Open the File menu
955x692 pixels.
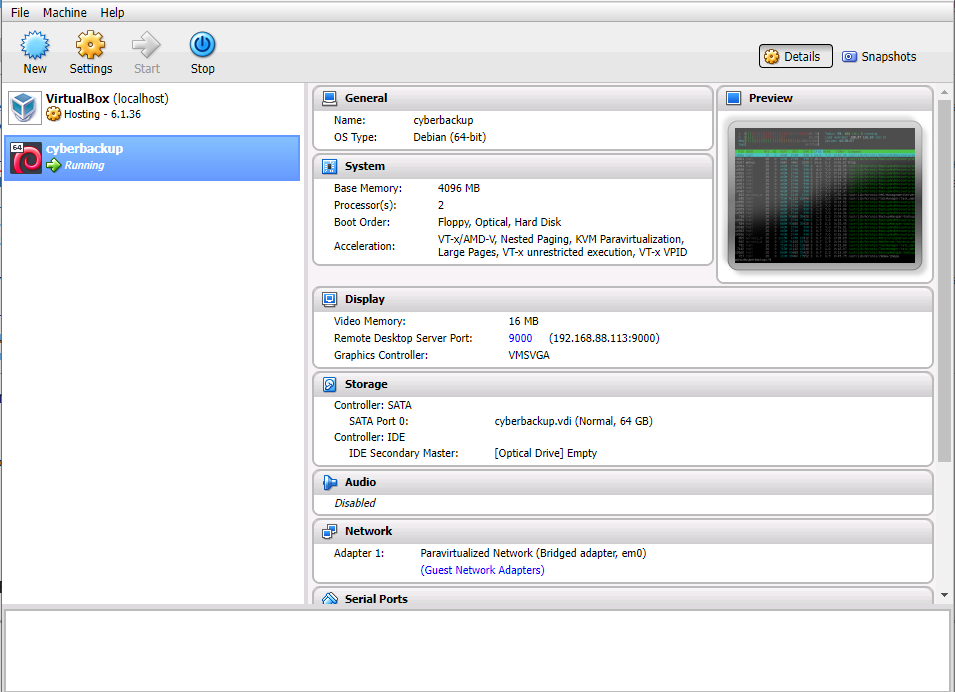(x=20, y=13)
